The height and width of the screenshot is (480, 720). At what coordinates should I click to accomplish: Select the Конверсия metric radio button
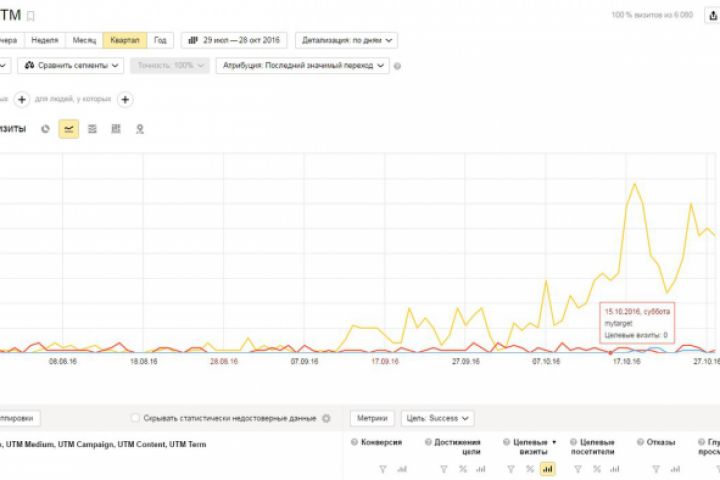(354, 441)
